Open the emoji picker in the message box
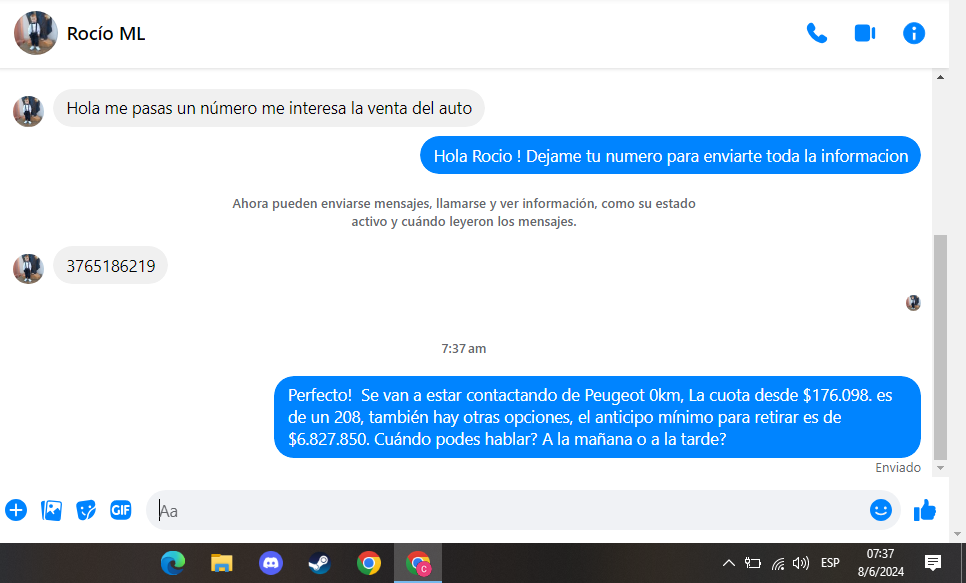966x583 pixels. pyautogui.click(x=880, y=510)
